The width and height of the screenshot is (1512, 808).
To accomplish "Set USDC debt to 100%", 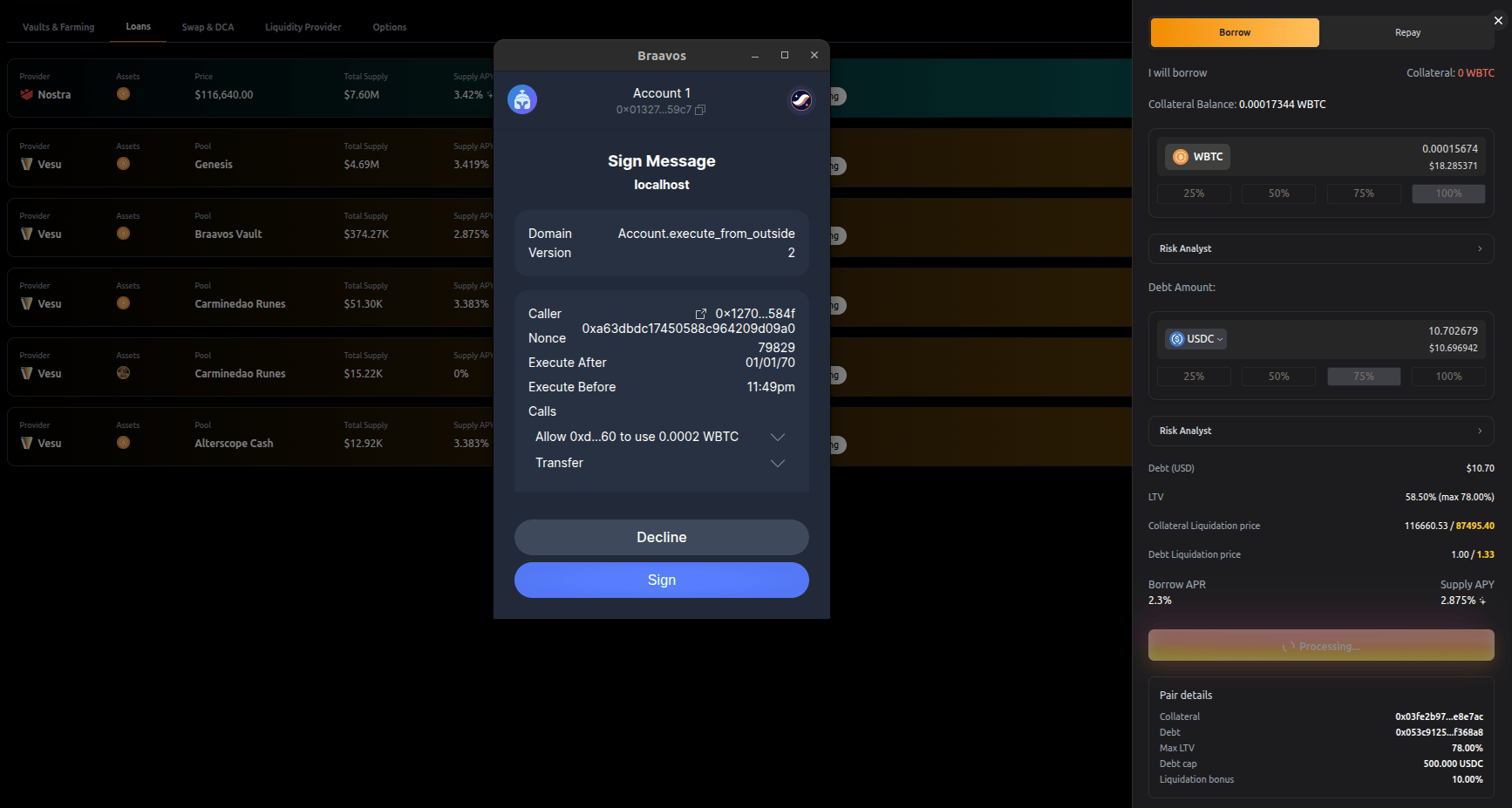I will click(x=1448, y=377).
